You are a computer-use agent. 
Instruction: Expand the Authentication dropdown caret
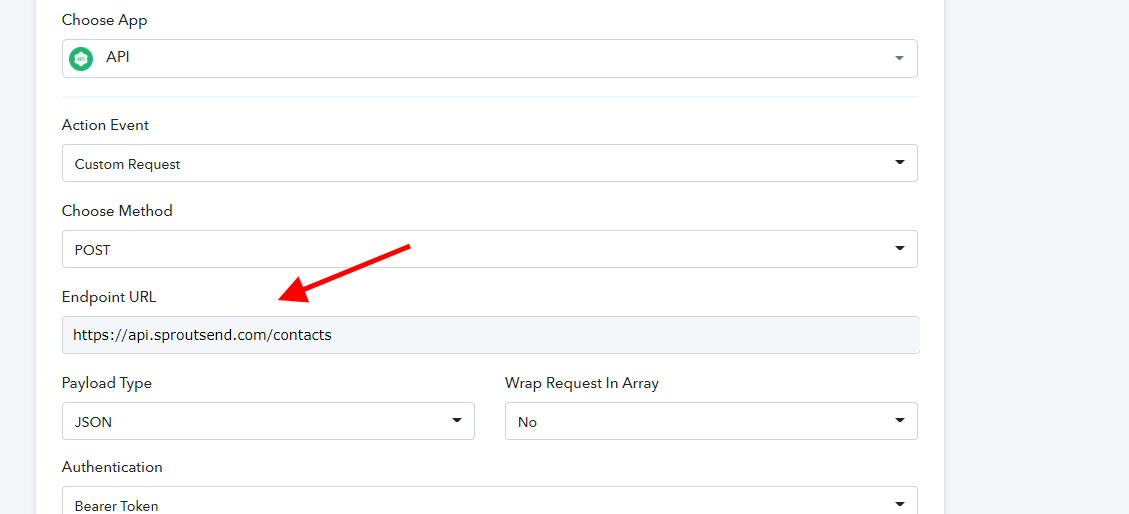pos(899,505)
